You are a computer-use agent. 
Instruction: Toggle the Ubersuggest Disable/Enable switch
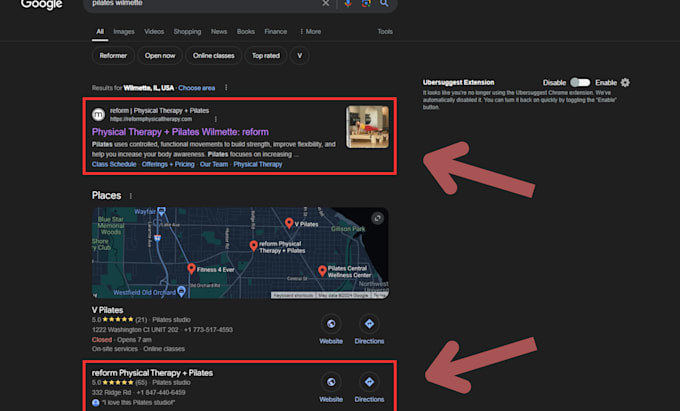[580, 82]
